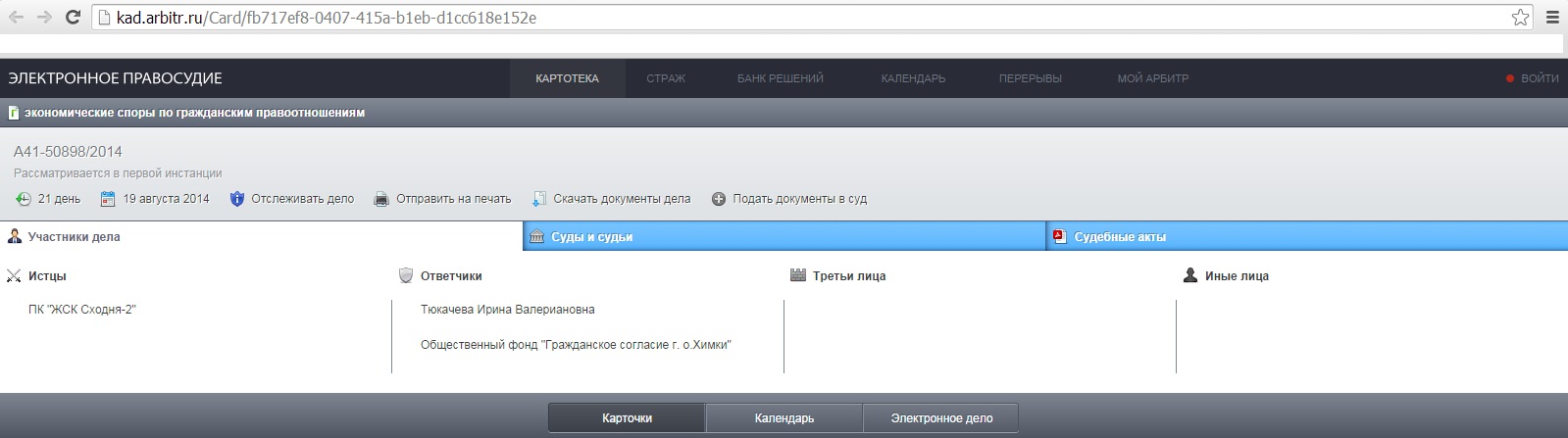The width and height of the screenshot is (1568, 438).
Task: Open the Страж menu item
Action: point(666,78)
